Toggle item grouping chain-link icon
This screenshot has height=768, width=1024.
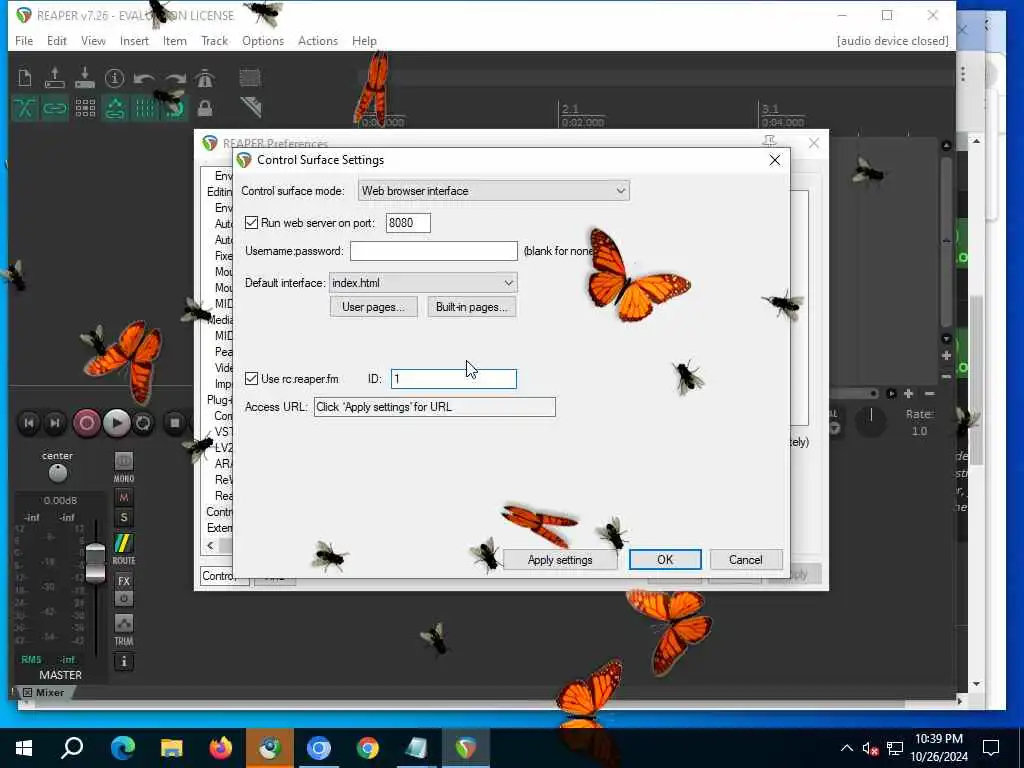(x=55, y=108)
